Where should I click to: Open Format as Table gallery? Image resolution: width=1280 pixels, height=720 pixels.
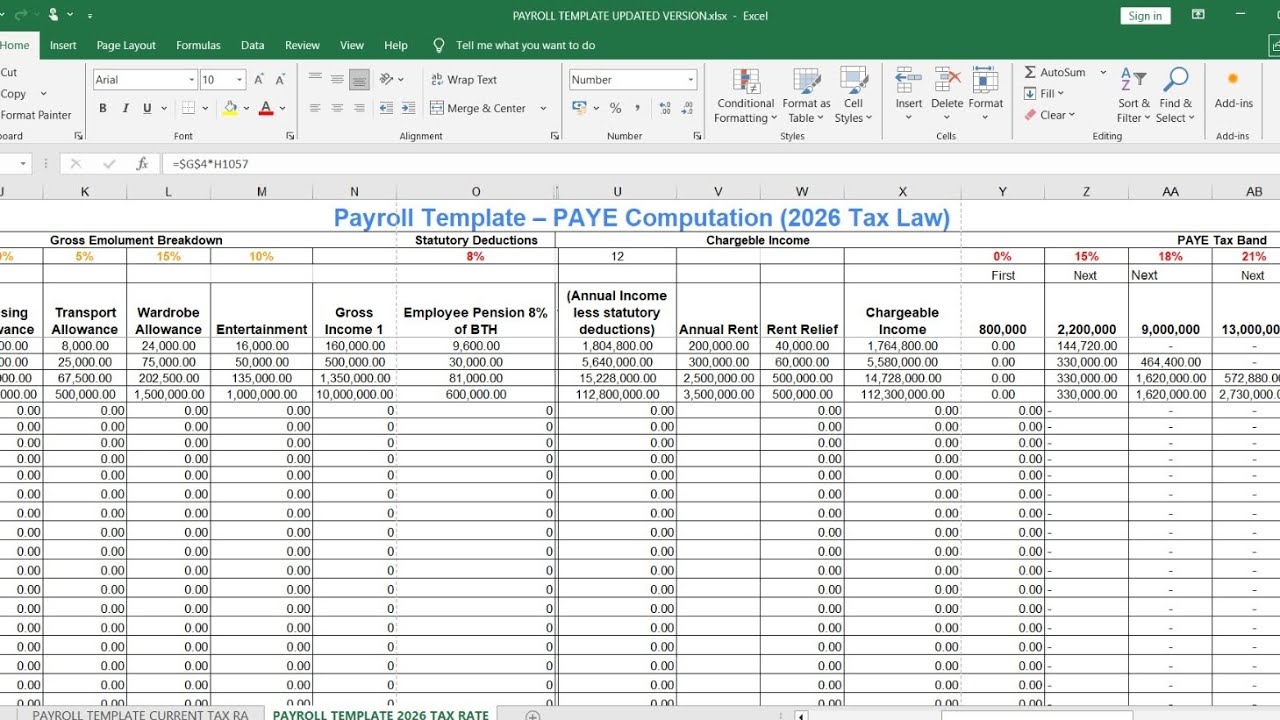tap(806, 96)
